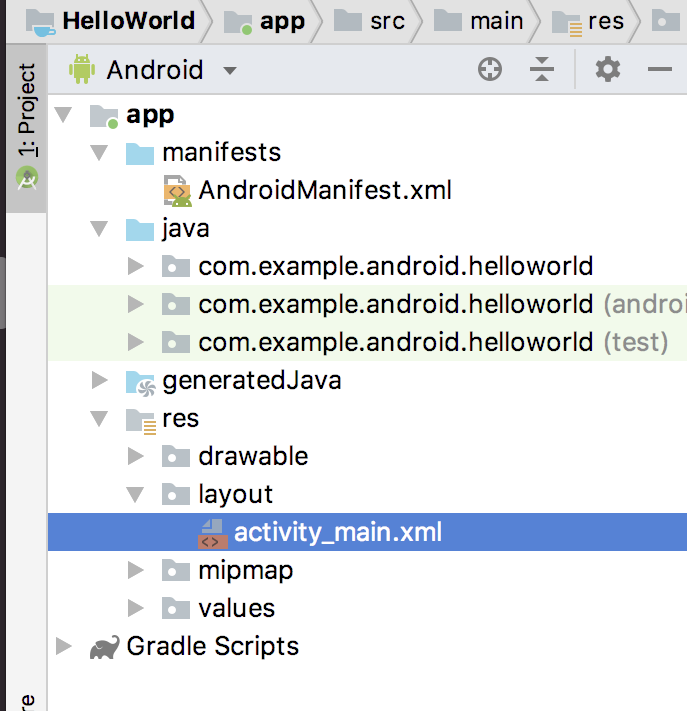Click the AndroidManifest.xml file icon
This screenshot has height=711, width=687.
(178, 190)
